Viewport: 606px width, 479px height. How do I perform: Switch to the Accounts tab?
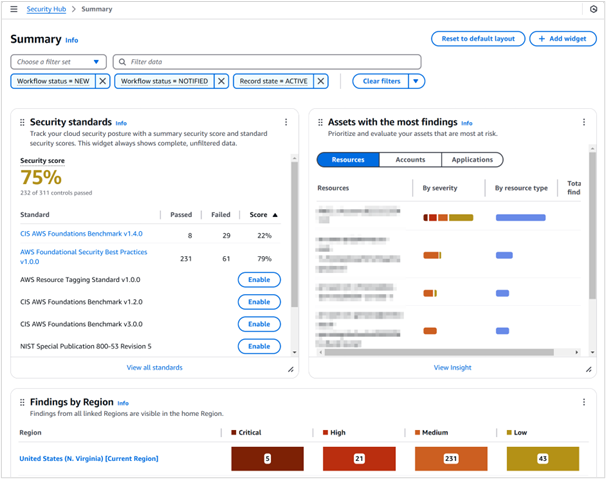(x=410, y=160)
